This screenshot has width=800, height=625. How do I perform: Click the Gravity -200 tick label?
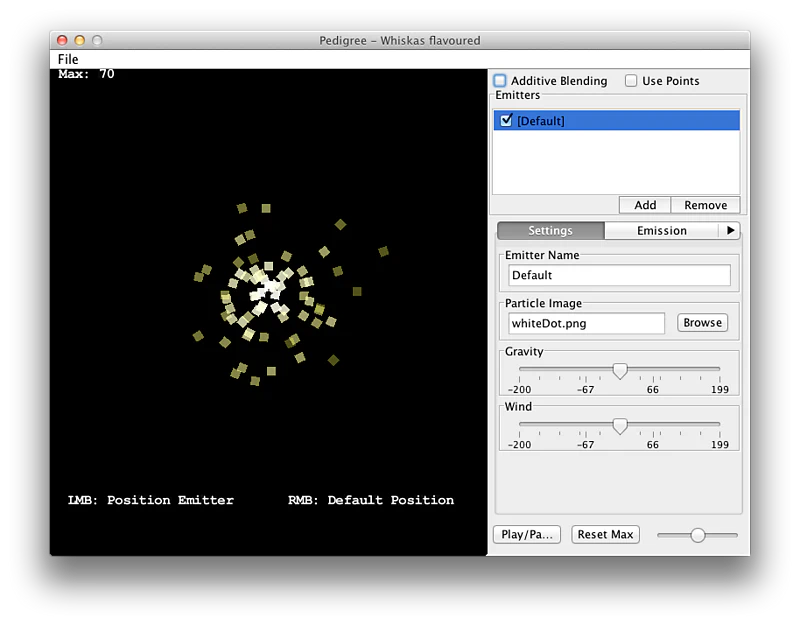(x=519, y=389)
